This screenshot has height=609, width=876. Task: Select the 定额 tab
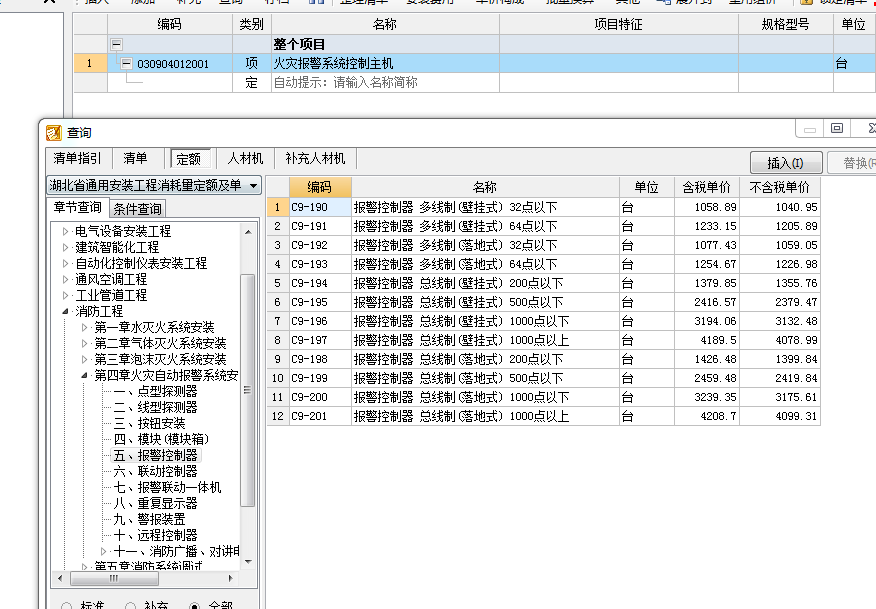[188, 159]
